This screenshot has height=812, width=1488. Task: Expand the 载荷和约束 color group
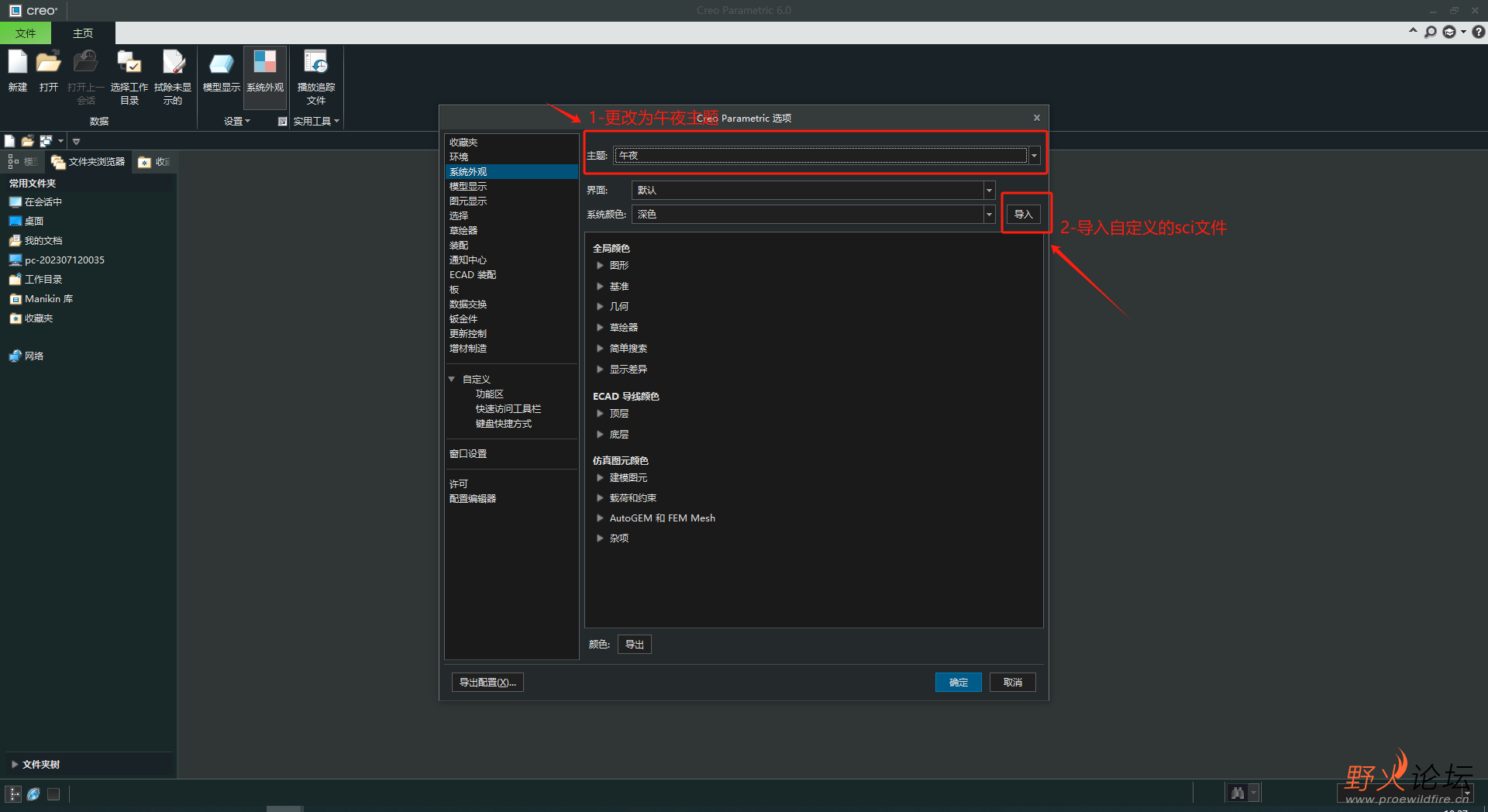(600, 498)
